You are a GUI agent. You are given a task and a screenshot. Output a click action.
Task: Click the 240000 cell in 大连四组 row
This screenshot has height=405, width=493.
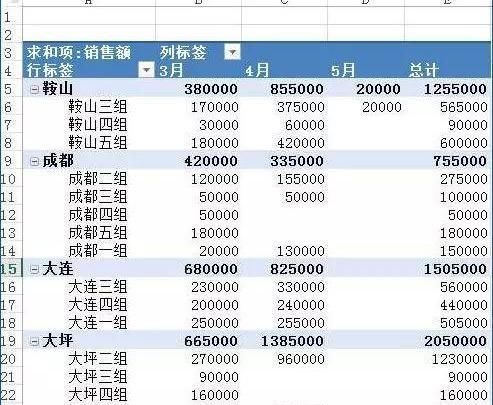[x=301, y=305]
